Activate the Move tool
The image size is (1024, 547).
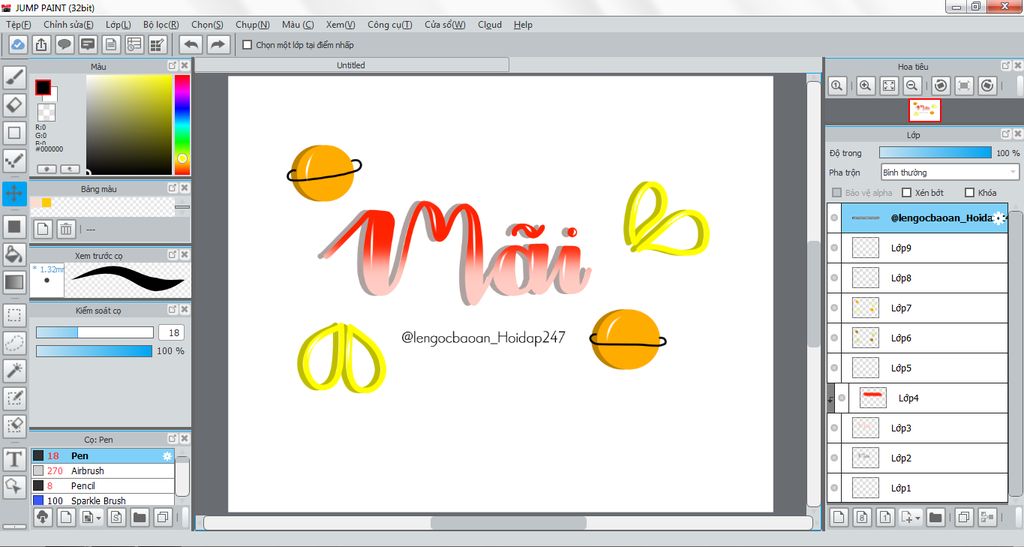click(x=14, y=193)
